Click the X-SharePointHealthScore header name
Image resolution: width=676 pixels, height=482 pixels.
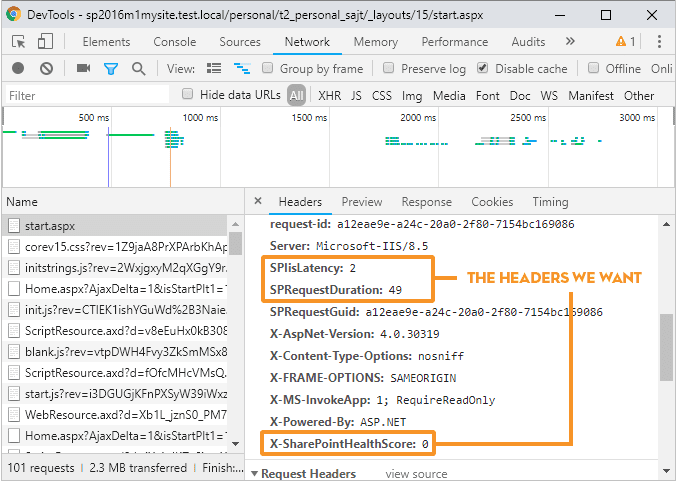click(343, 444)
